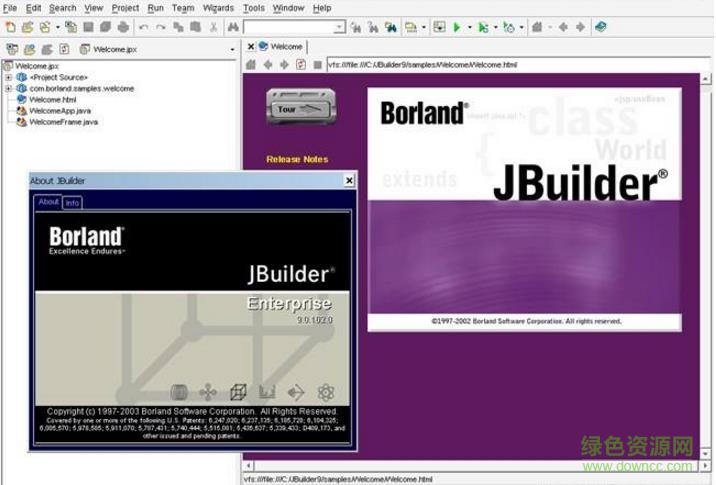716x485 pixels.
Task: Click the Optimize Project stopwatch icon
Action: 509,27
